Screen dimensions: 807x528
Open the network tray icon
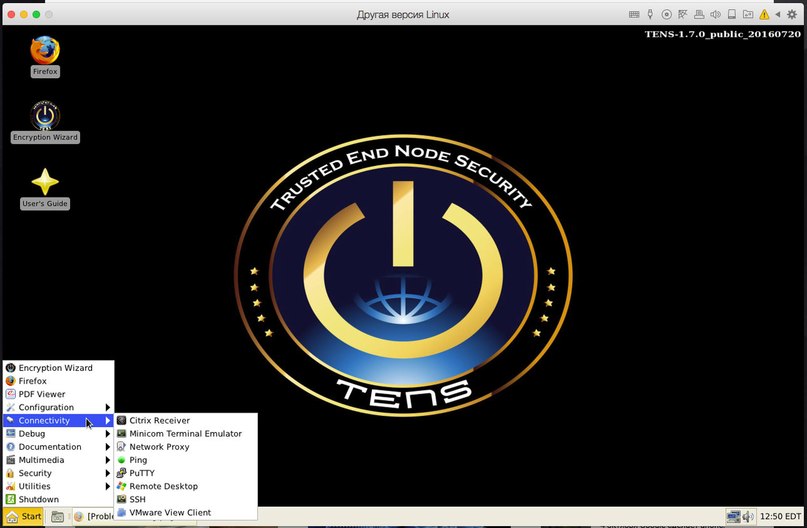[733, 516]
